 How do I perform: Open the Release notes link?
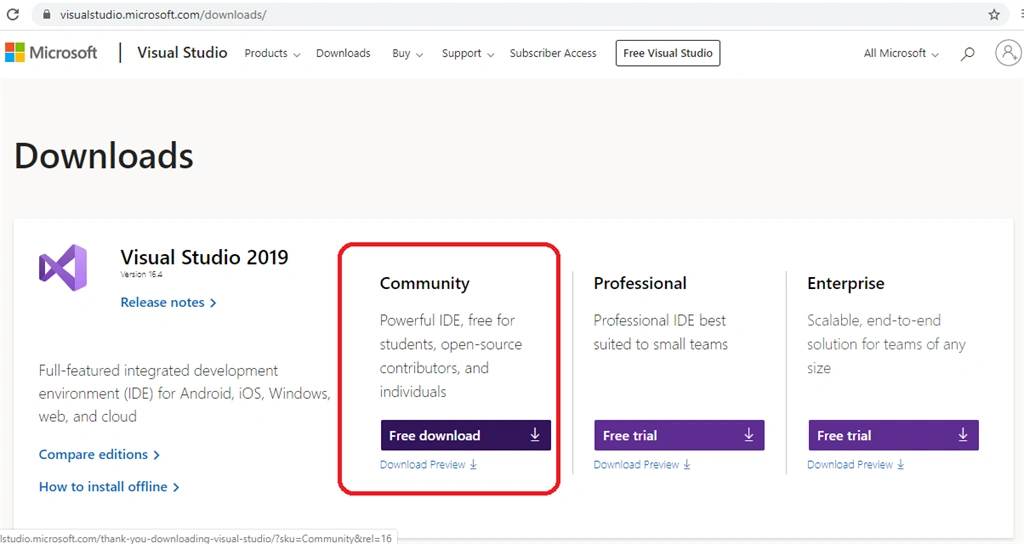point(168,302)
